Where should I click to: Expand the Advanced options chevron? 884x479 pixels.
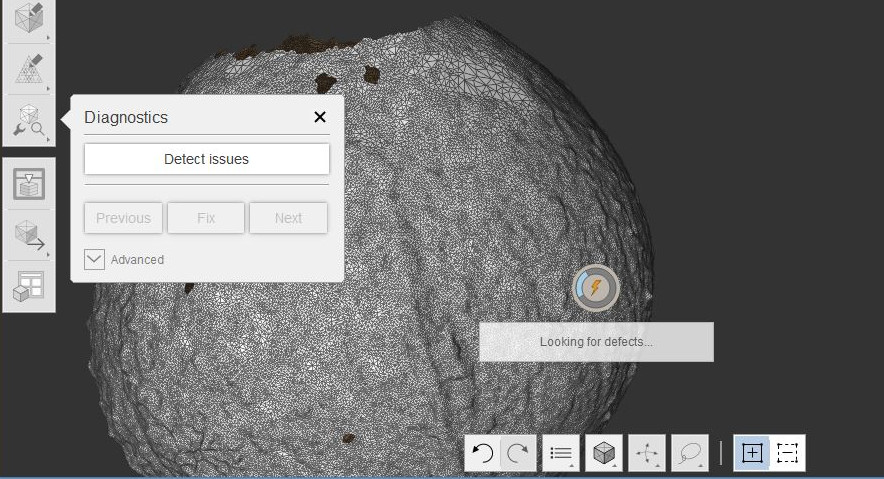(x=94, y=260)
